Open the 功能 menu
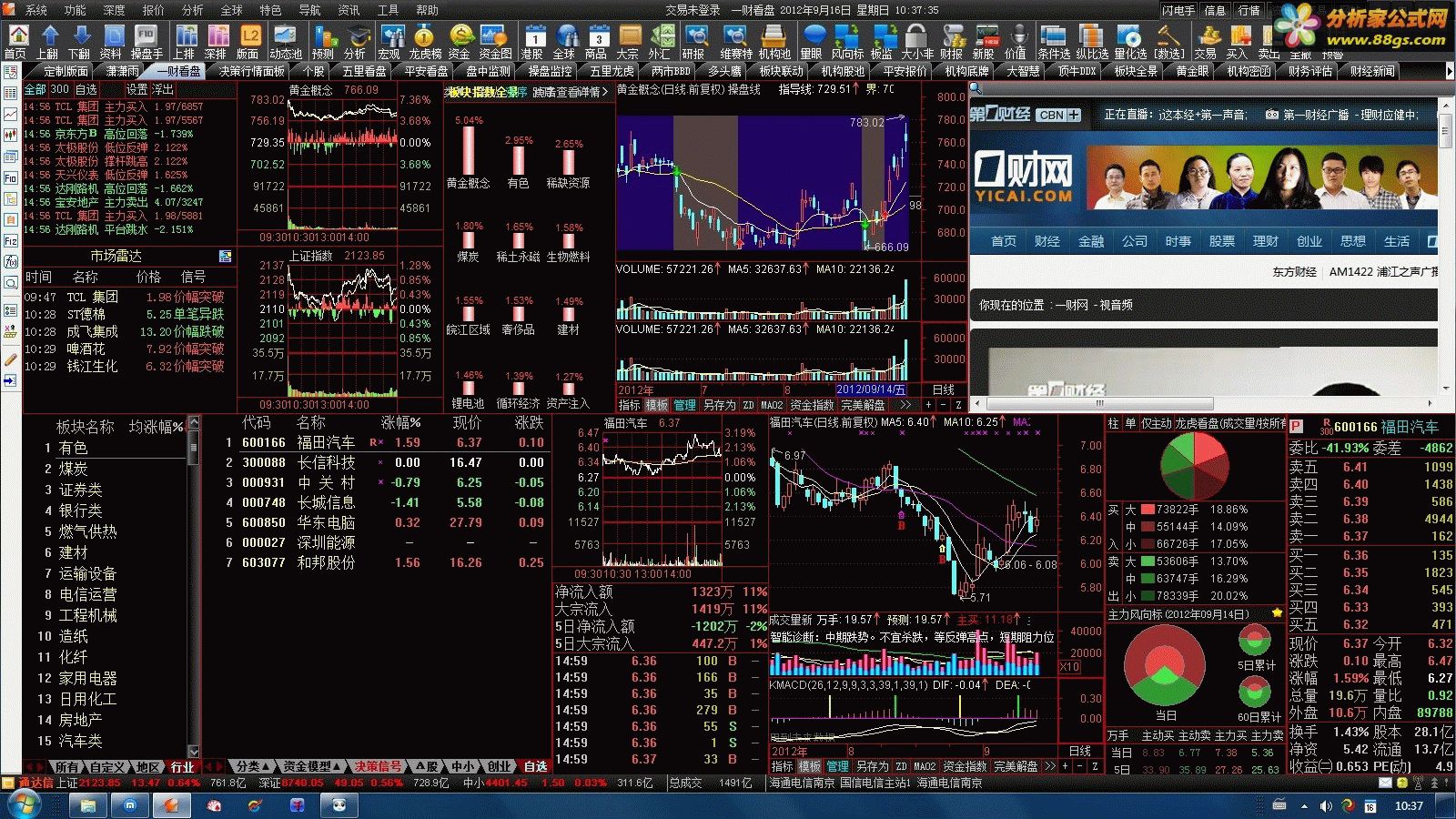The width and height of the screenshot is (1456, 819). click(76, 10)
